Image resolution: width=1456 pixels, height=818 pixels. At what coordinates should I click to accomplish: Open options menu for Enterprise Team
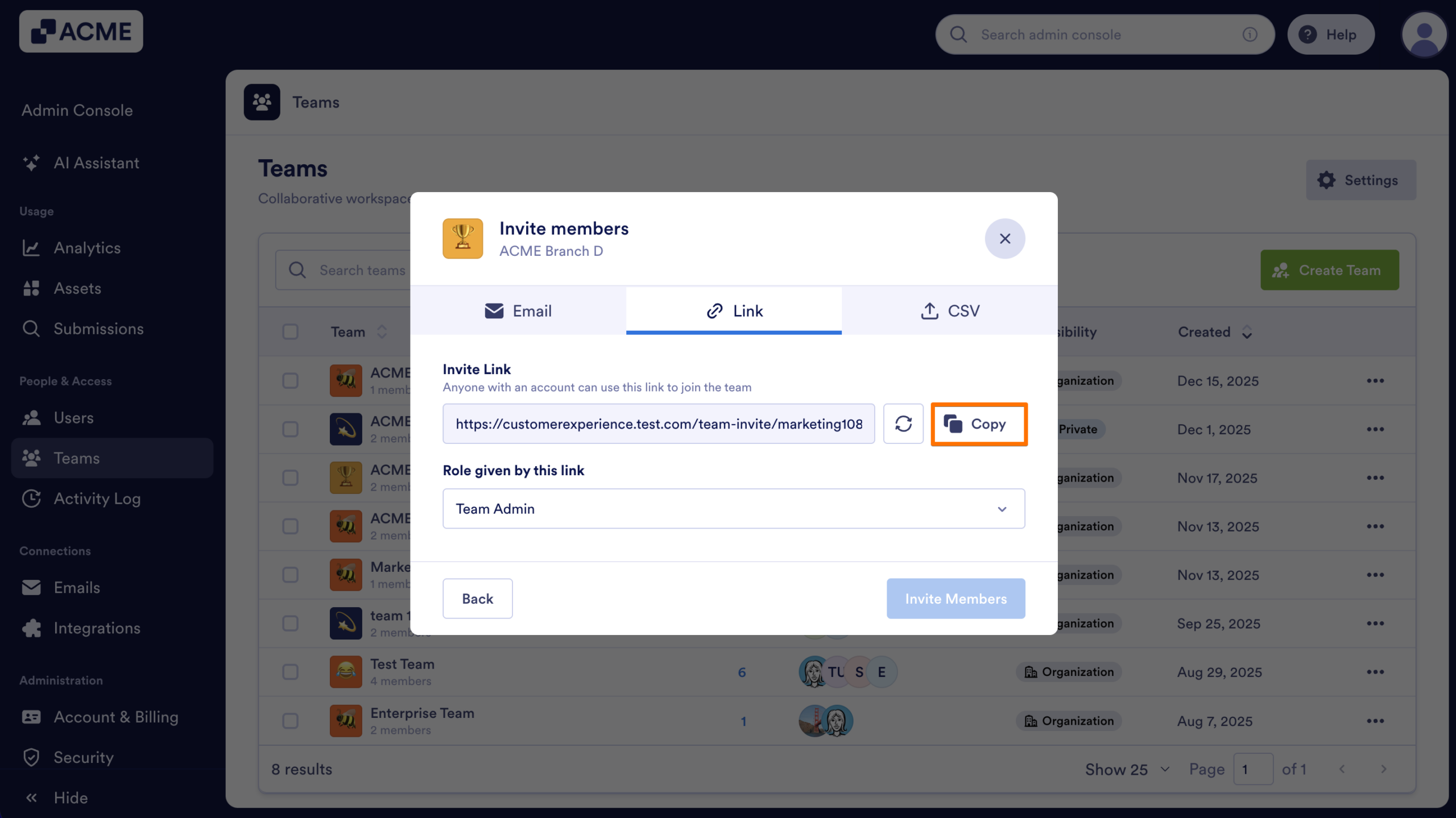click(1376, 720)
